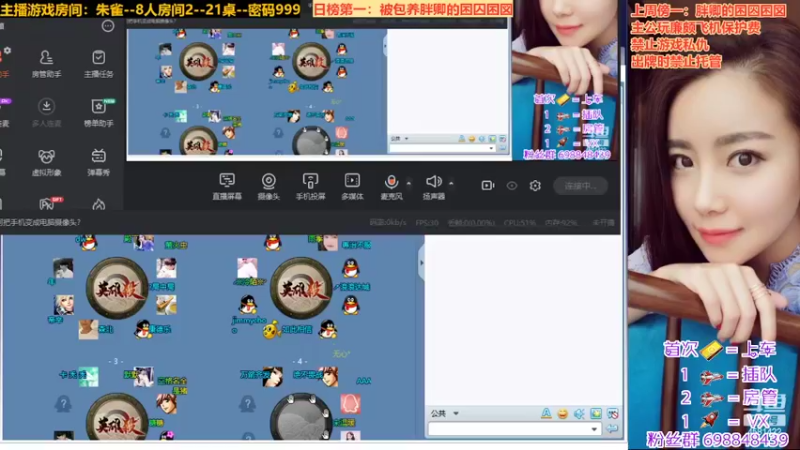Open the chat font style icon
The height and width of the screenshot is (450, 800).
click(x=546, y=413)
